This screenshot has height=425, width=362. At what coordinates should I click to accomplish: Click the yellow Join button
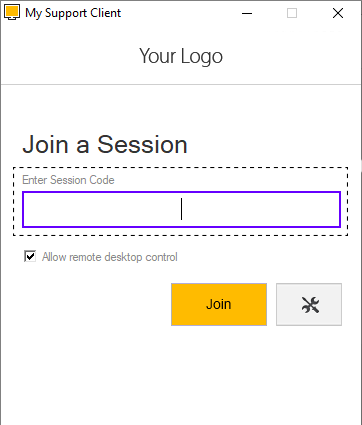[x=219, y=304]
